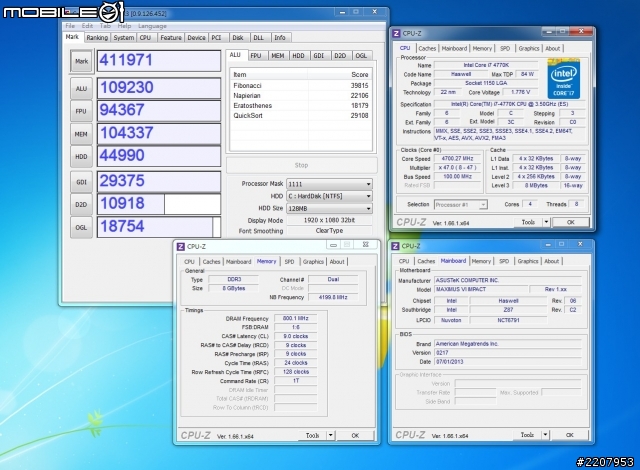Click the Mark benchmark button
640x470 pixels.
click(x=81, y=61)
